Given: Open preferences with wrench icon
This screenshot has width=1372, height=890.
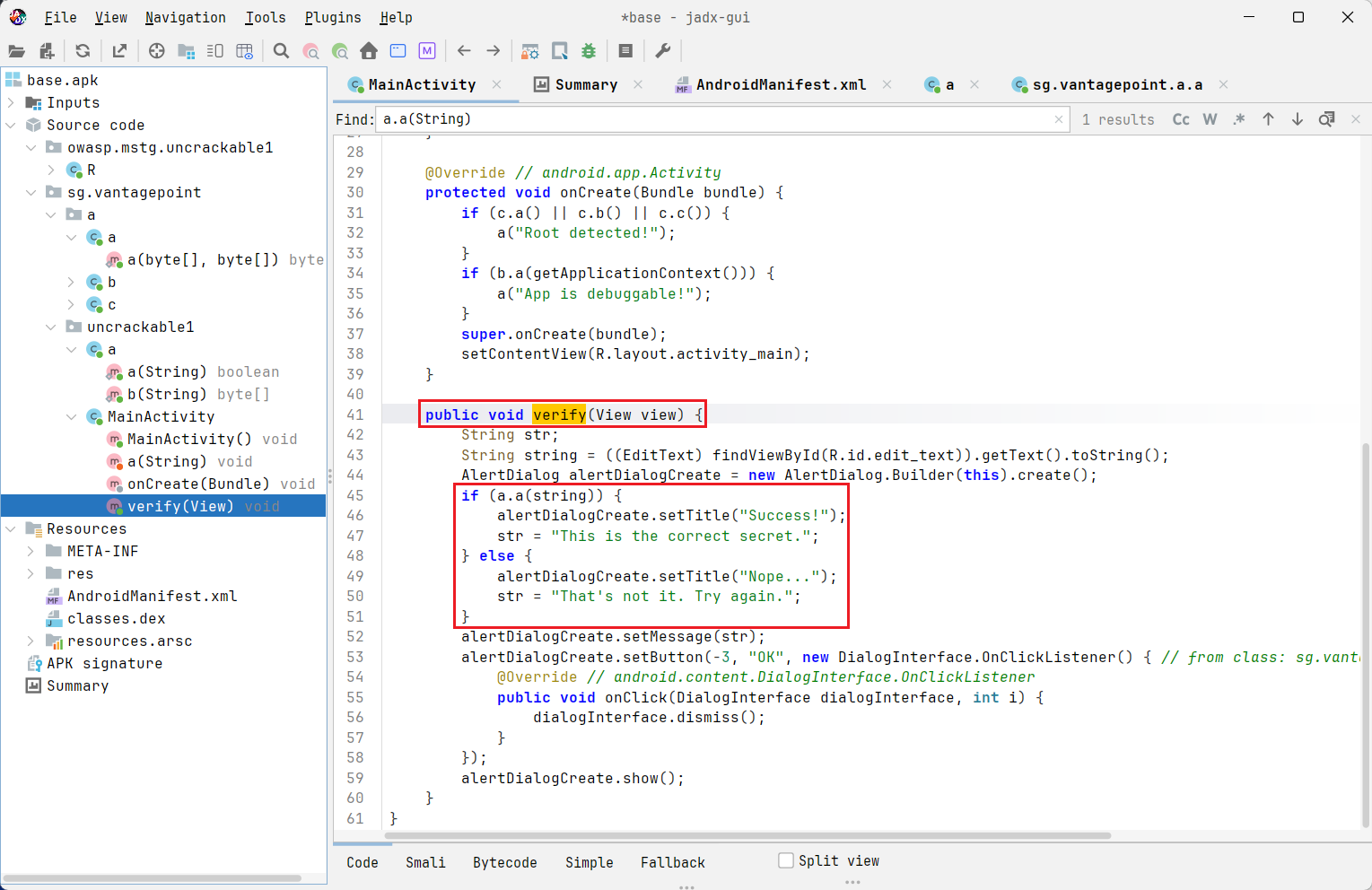Looking at the screenshot, I should click(663, 51).
